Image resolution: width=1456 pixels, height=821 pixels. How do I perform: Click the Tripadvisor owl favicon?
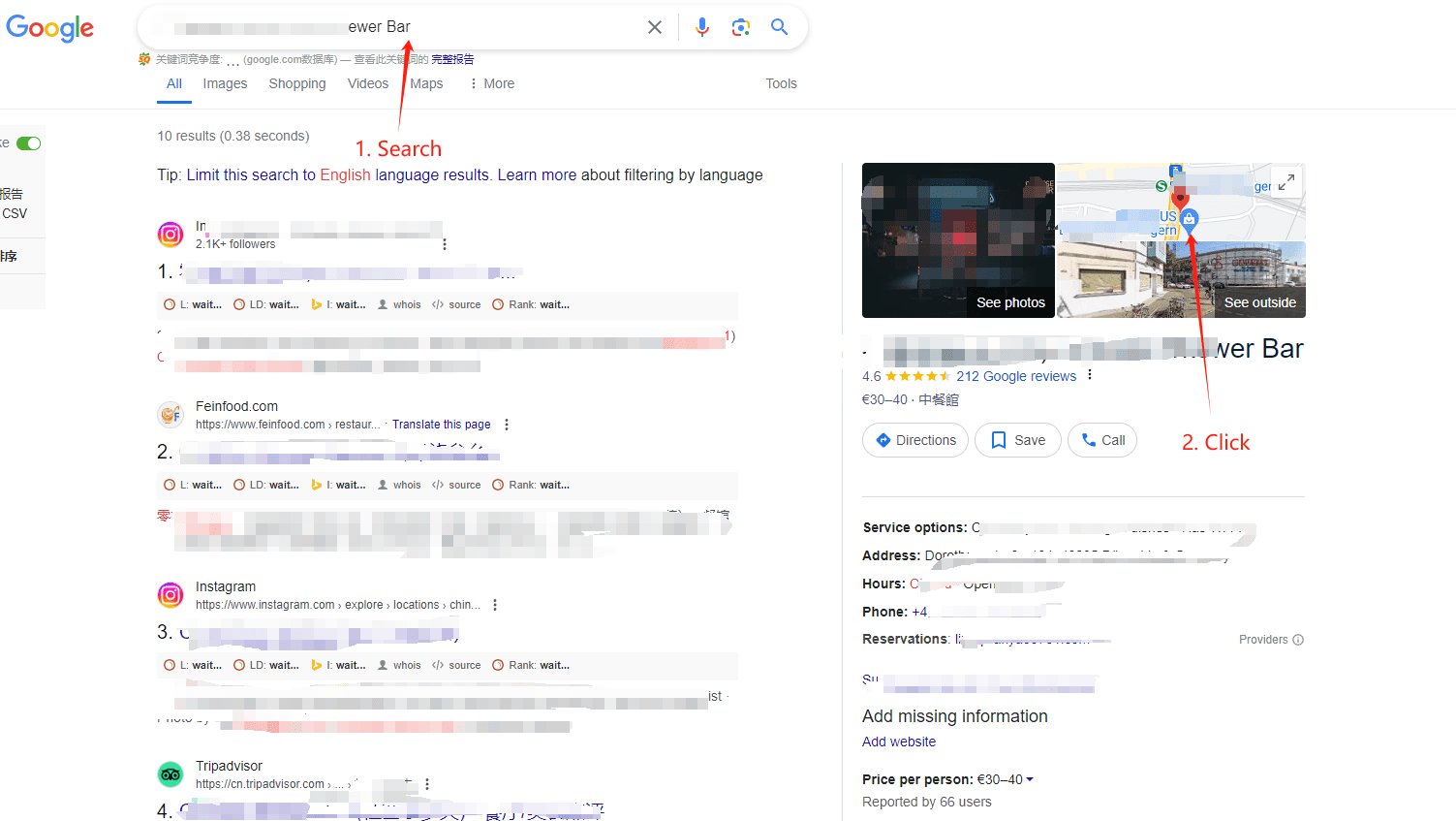pyautogui.click(x=170, y=774)
